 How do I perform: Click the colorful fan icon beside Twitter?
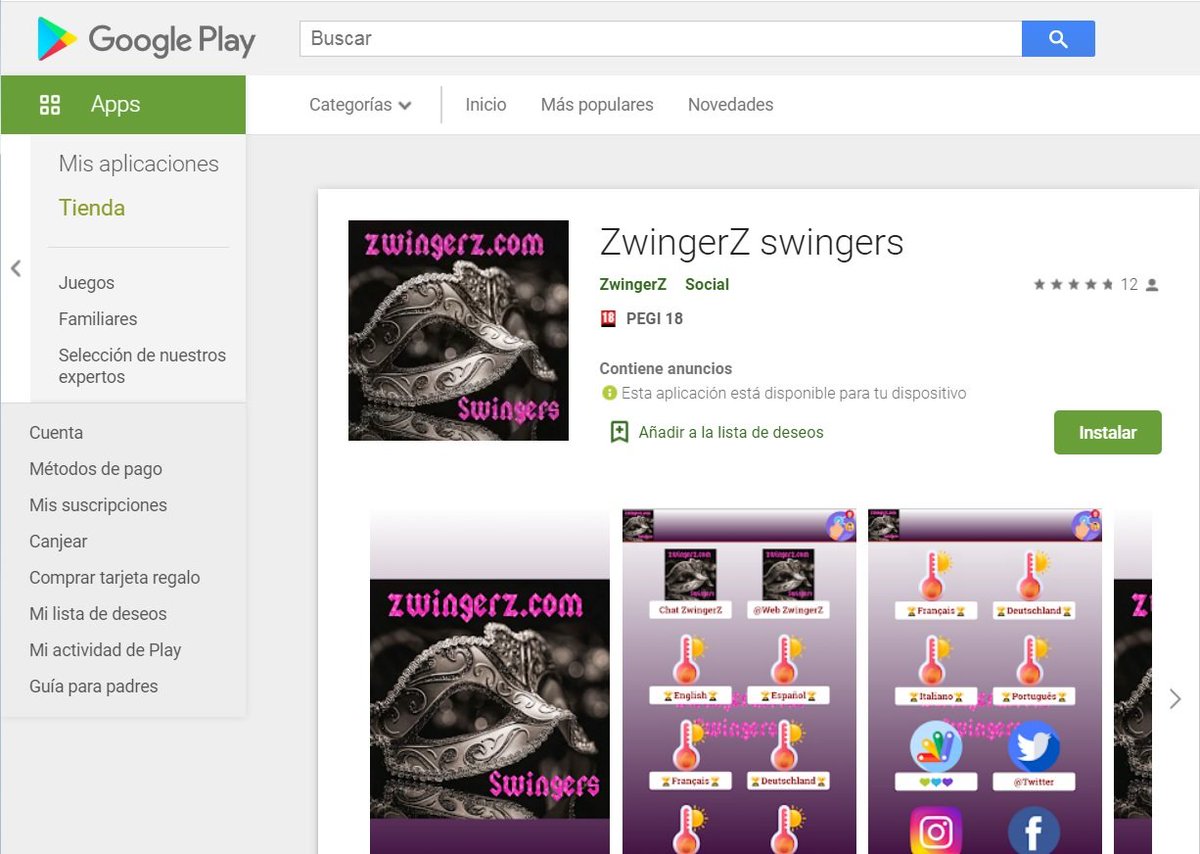936,746
